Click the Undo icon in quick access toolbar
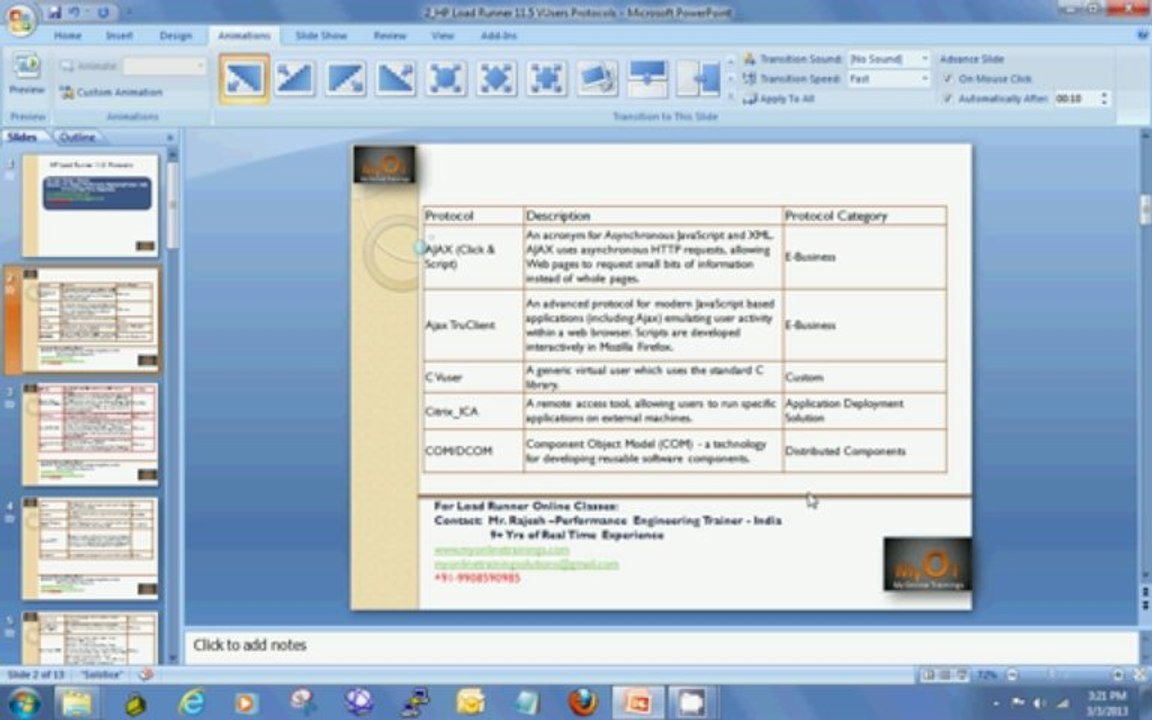 pyautogui.click(x=74, y=12)
